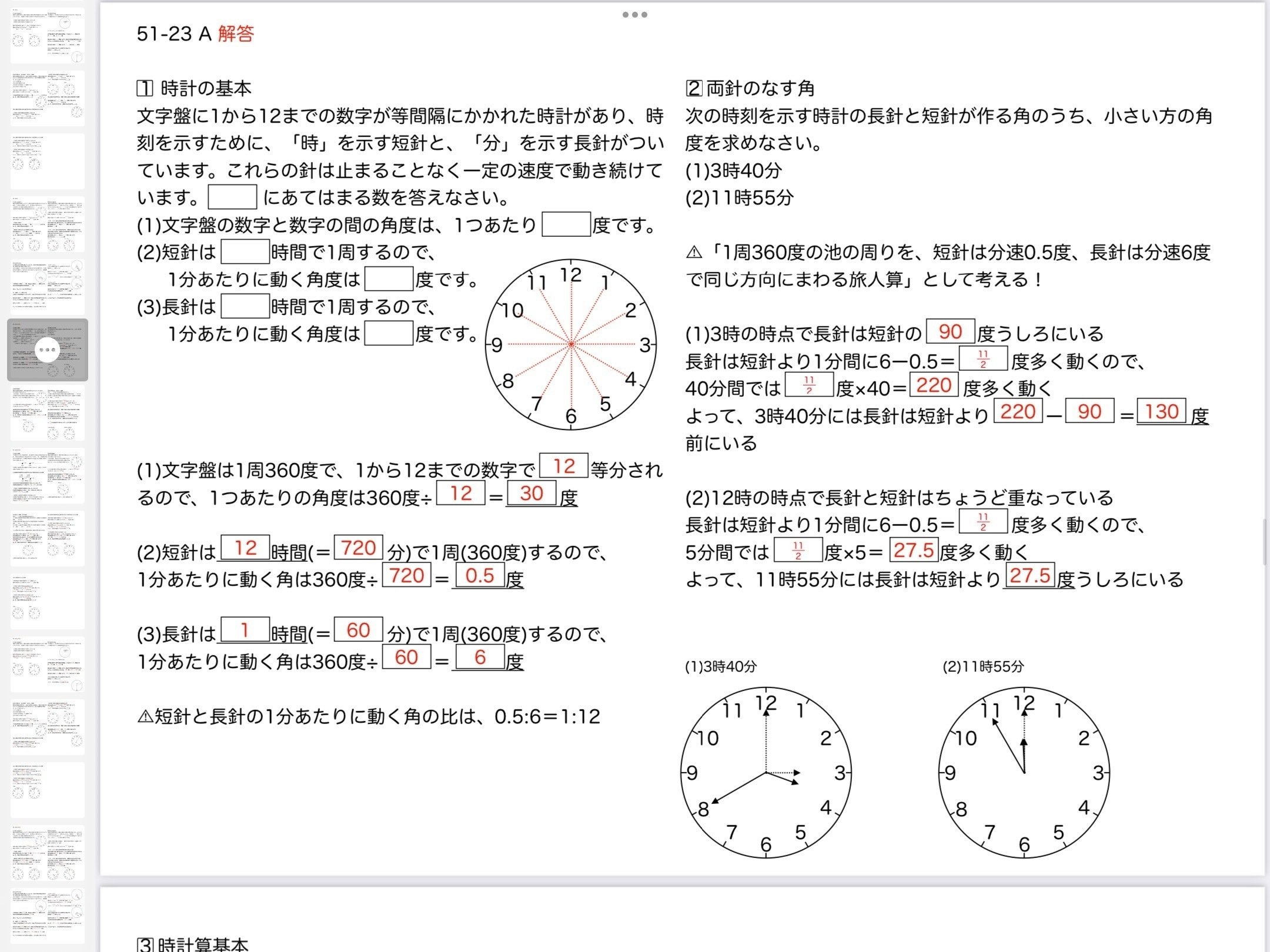The width and height of the screenshot is (1270, 952).
Task: Jump to the fifth page thumbnail
Action: pyautogui.click(x=48, y=287)
